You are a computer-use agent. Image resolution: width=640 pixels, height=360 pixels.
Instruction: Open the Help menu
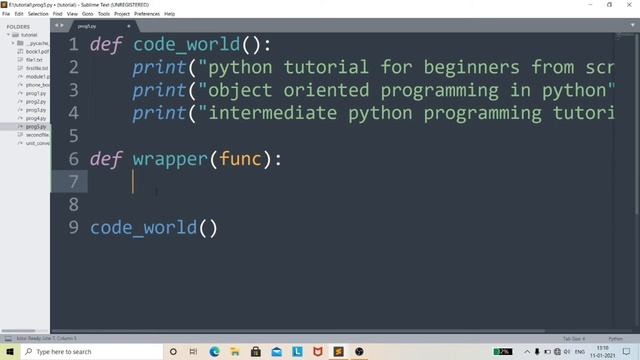pyautogui.click(x=169, y=14)
